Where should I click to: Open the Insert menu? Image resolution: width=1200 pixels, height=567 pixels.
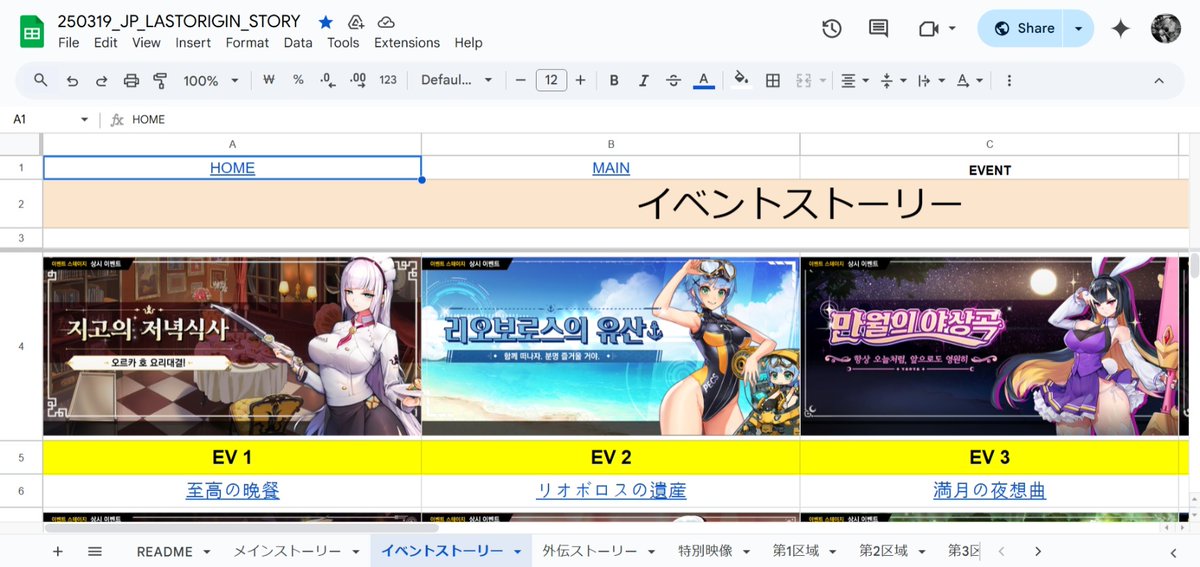click(193, 42)
